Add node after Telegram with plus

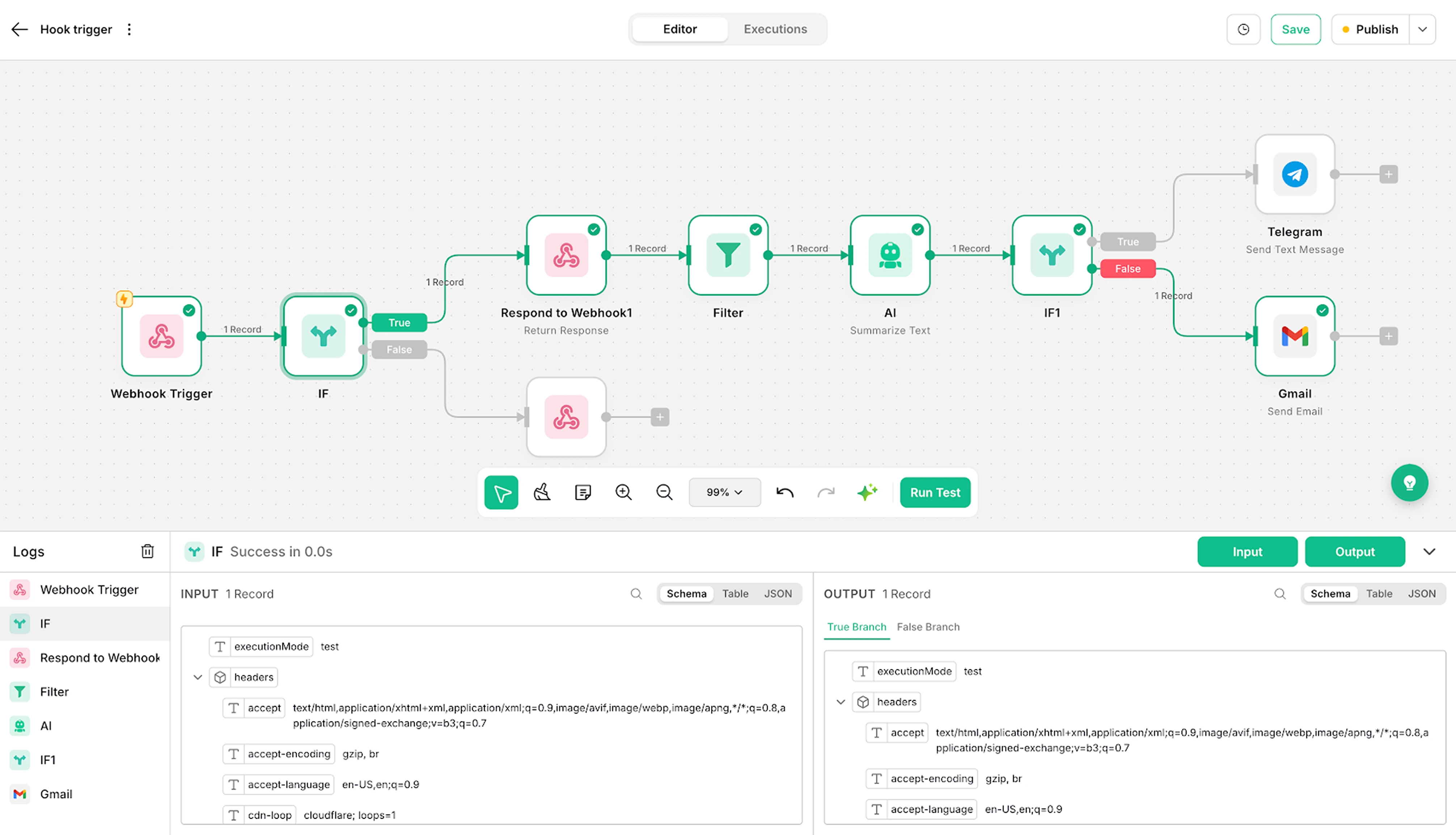pos(1388,174)
